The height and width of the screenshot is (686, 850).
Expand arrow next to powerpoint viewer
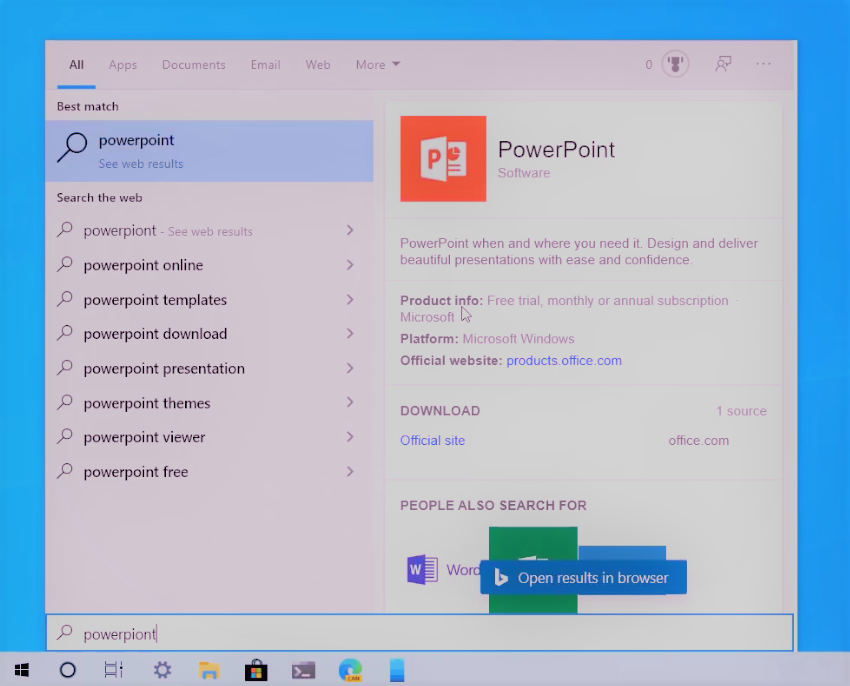tap(350, 437)
